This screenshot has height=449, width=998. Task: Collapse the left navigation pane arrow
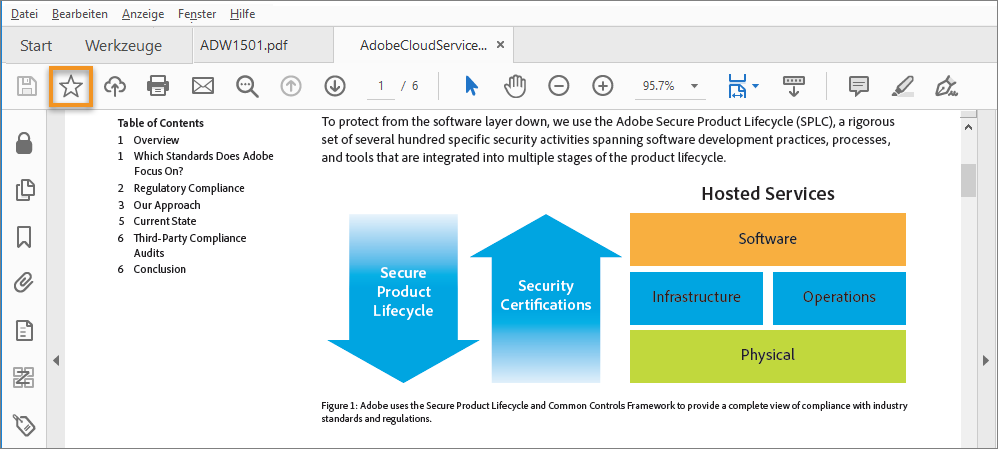click(x=56, y=361)
